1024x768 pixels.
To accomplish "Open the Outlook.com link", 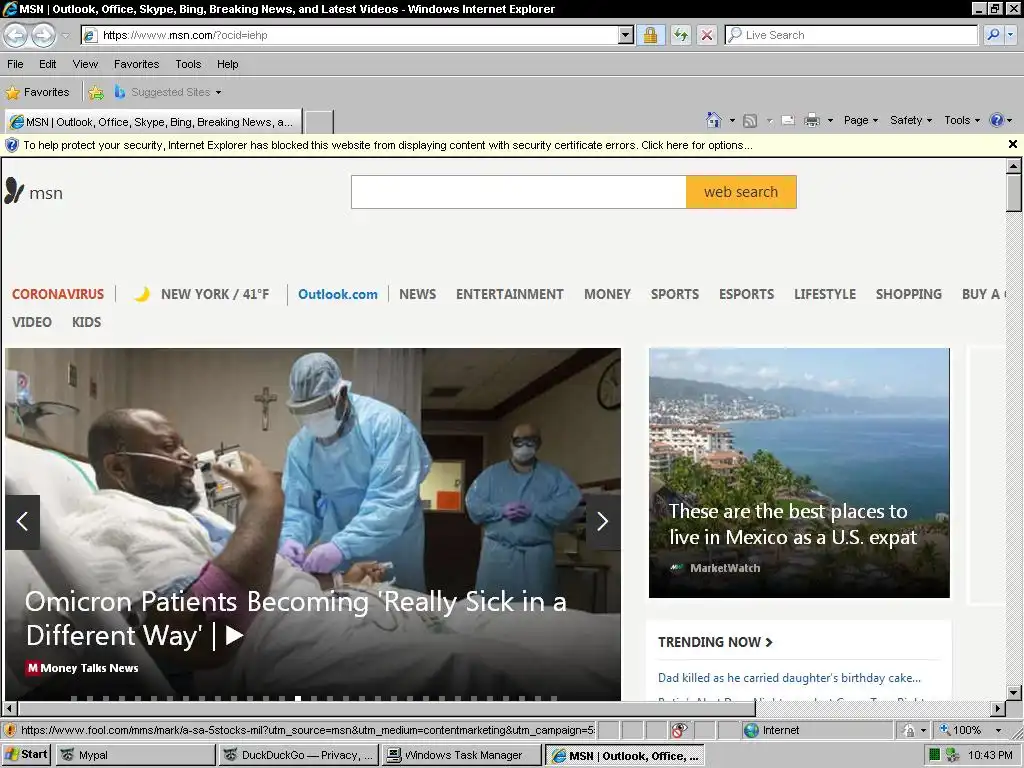I will tap(338, 294).
